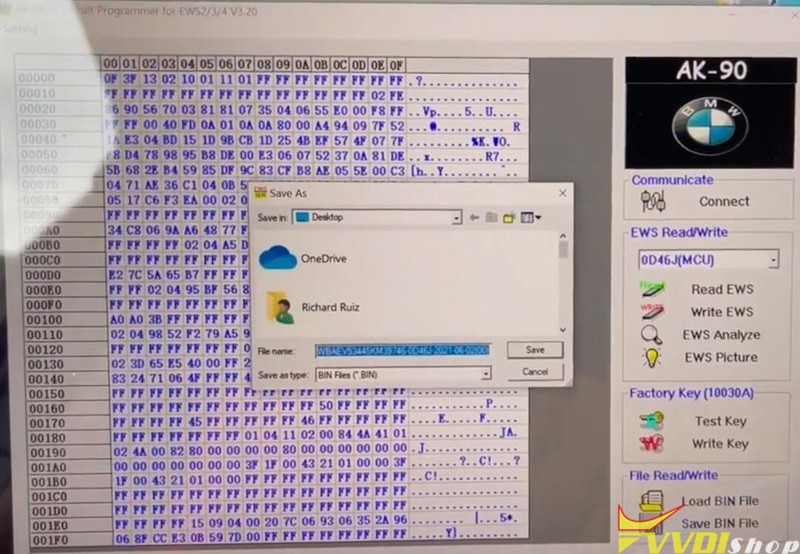800x554 pixels.
Task: Click the BMW logo image
Action: [710, 125]
